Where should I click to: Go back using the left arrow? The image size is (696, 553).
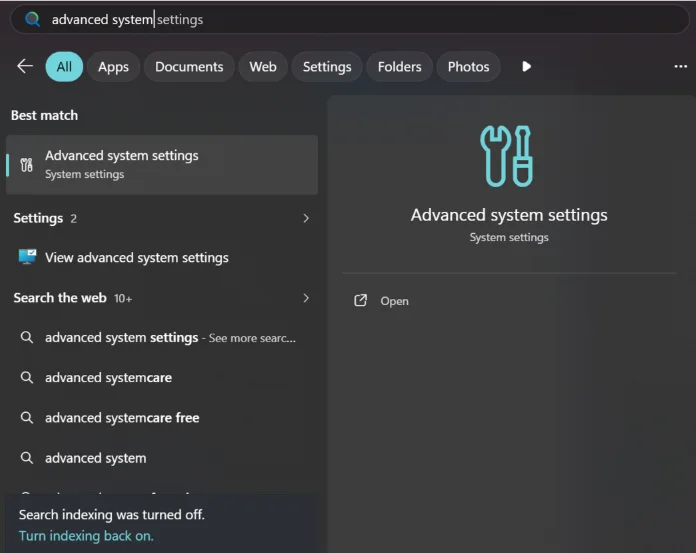pyautogui.click(x=25, y=67)
